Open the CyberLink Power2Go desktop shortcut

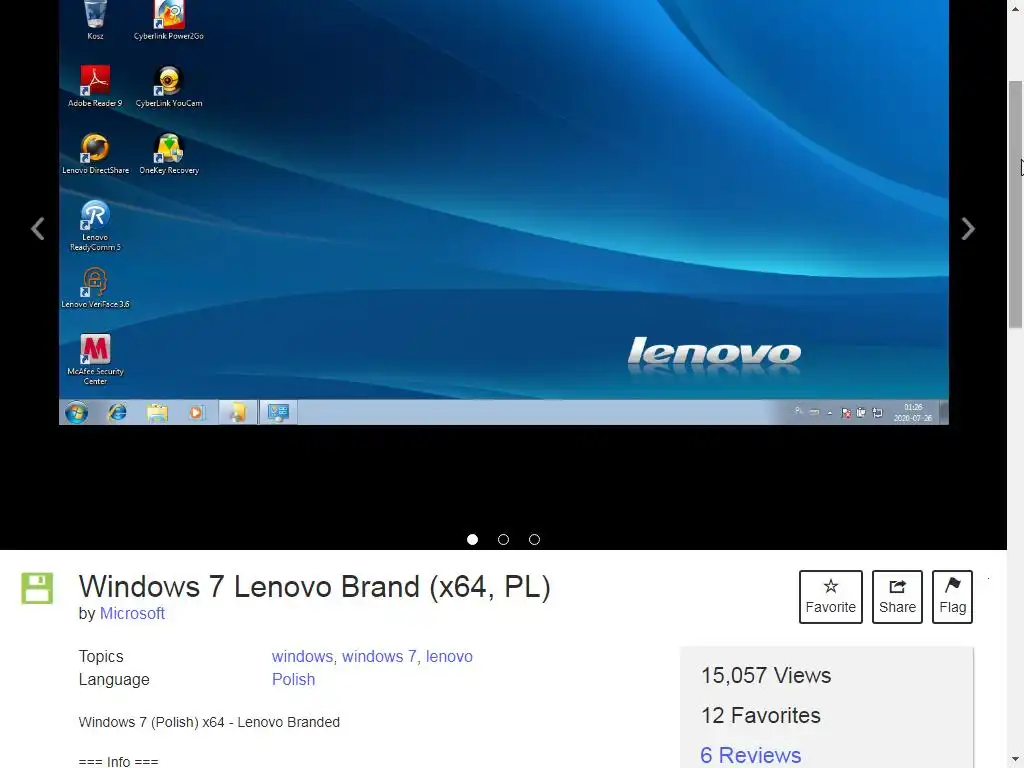(168, 20)
